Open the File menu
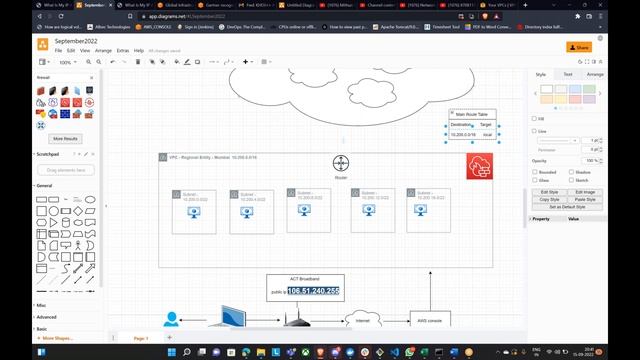The height and width of the screenshot is (360, 640). pos(58,51)
